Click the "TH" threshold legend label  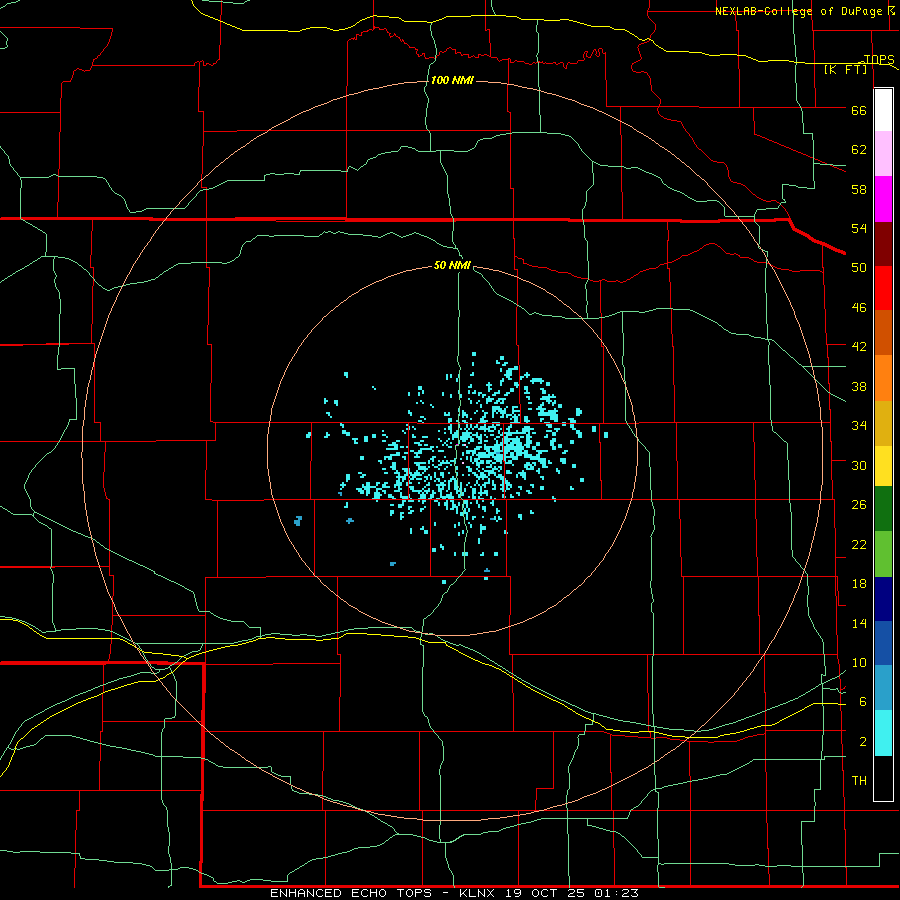pos(859,781)
